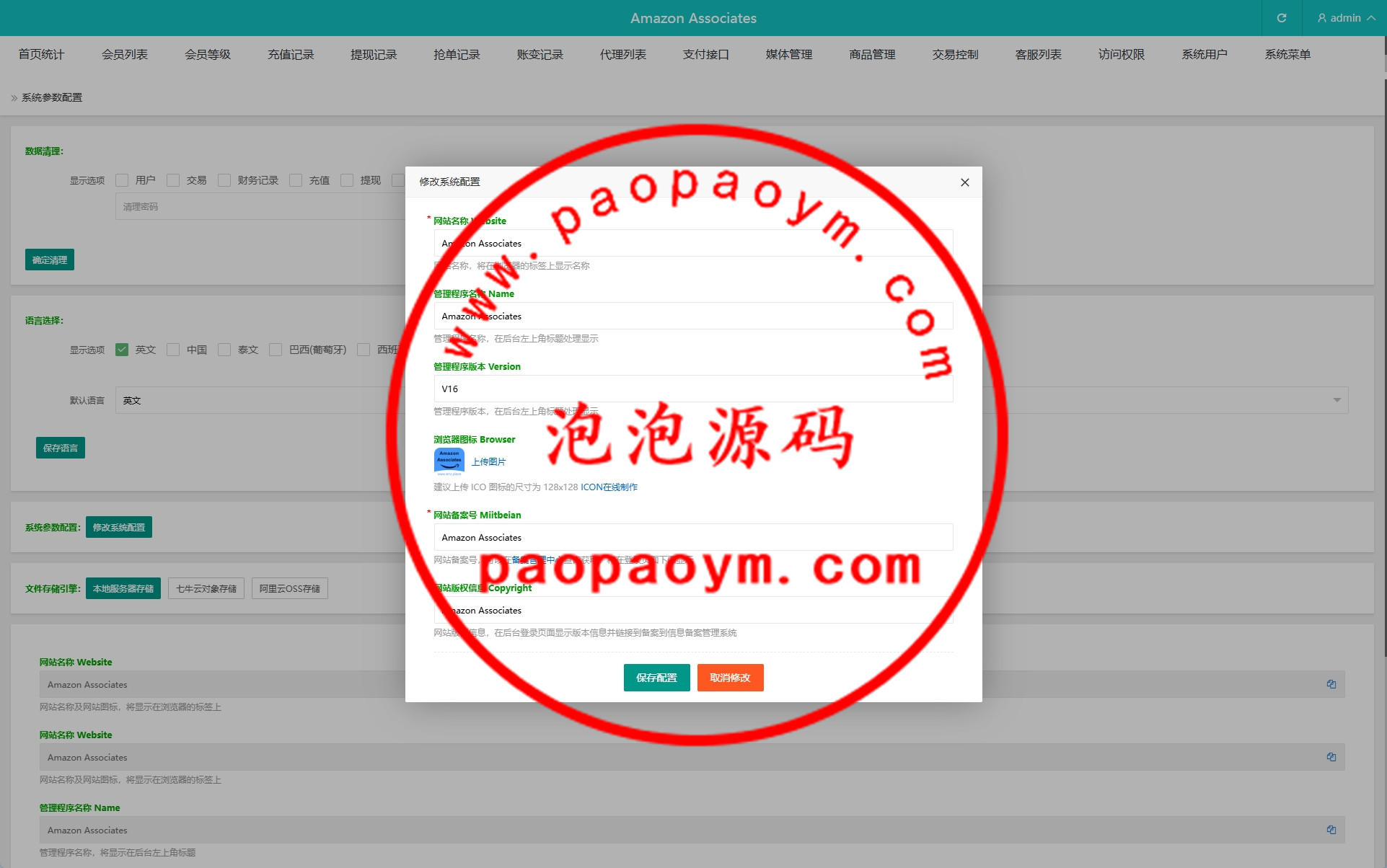Open 首页统计 menu

coord(41,55)
